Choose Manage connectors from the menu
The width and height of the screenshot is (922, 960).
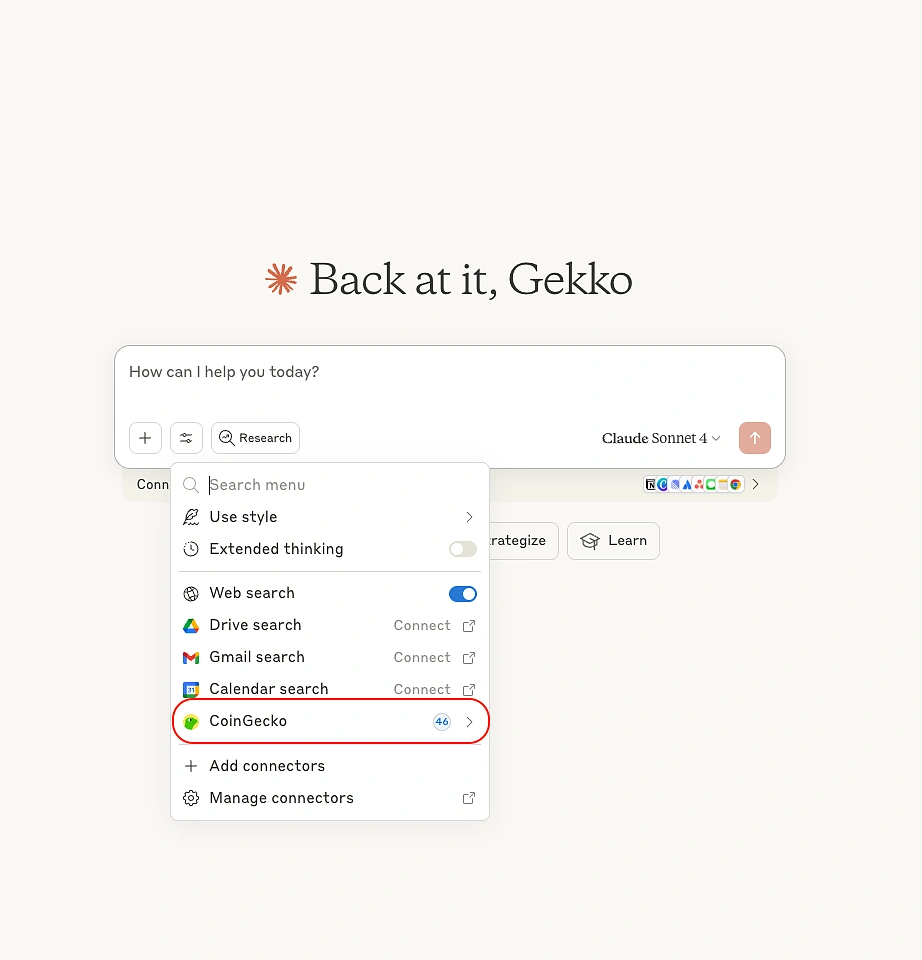pyautogui.click(x=281, y=798)
